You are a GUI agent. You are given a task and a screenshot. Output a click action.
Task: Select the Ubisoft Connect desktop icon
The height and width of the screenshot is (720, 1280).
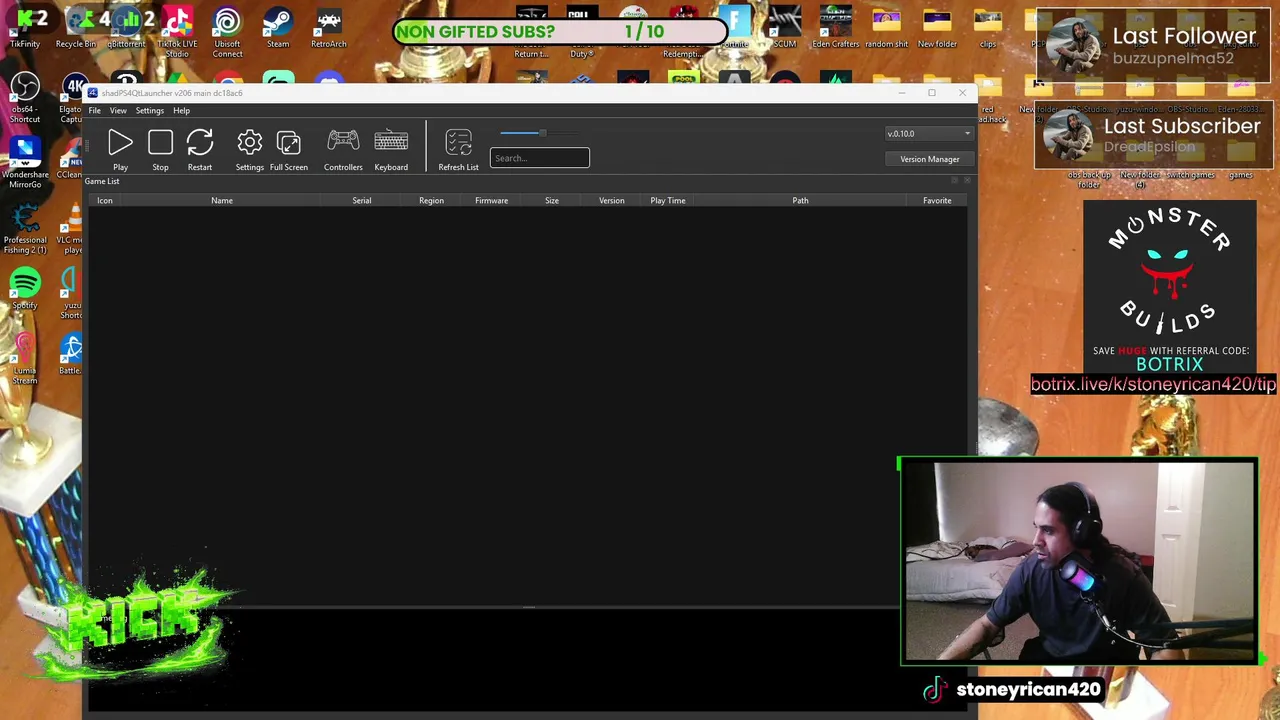[x=227, y=33]
